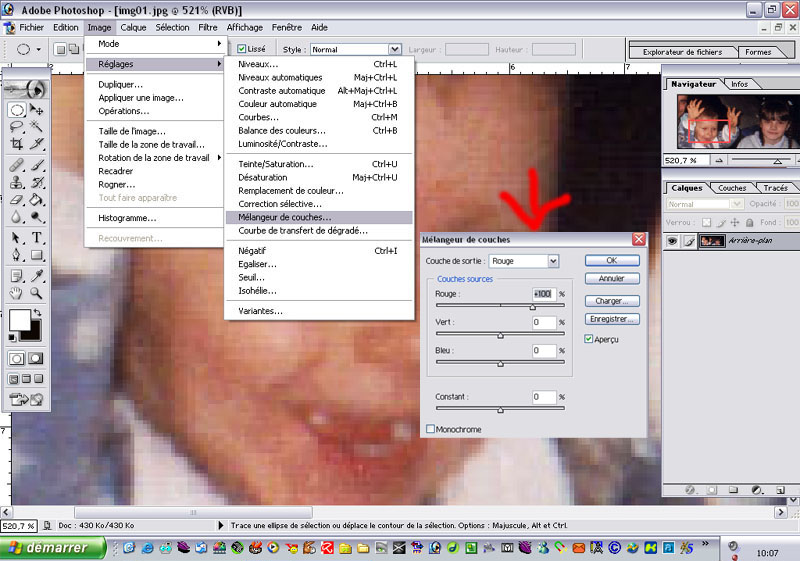Viewport: 800px width, 561px height.
Task: Switch to Quick Mask mode
Action: coord(36,359)
